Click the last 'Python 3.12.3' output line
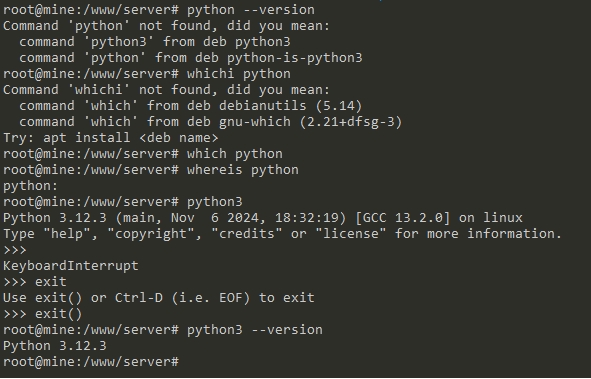Viewport: 591px width, 379px height. [x=55, y=346]
